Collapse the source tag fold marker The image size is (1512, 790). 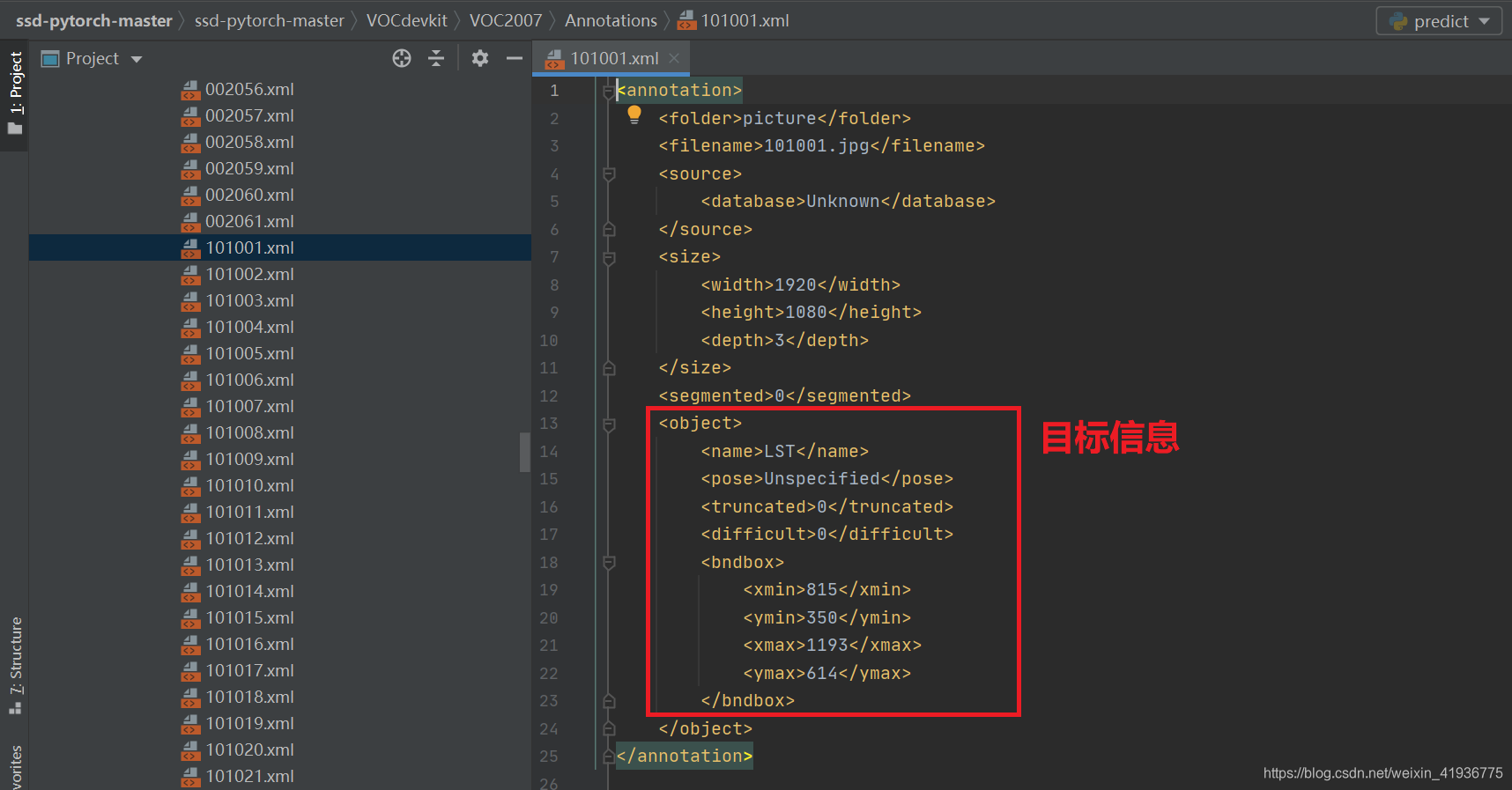click(609, 174)
